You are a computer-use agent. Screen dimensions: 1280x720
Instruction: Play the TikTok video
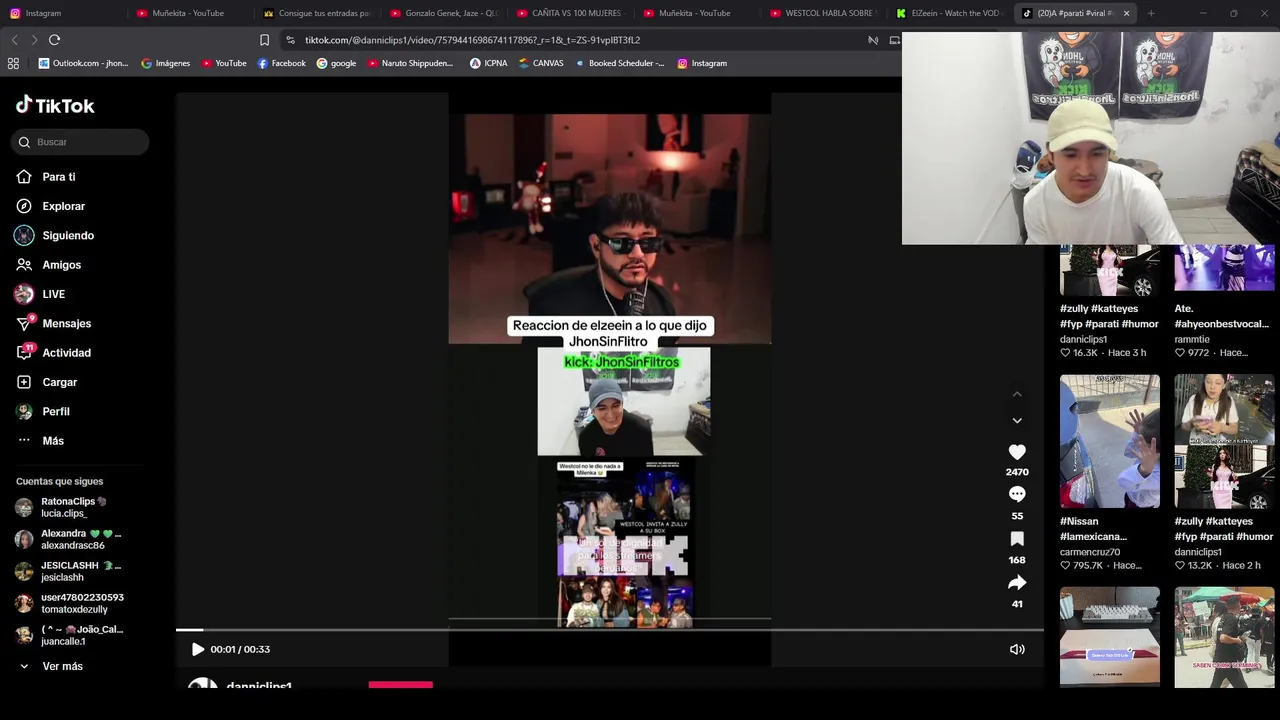197,649
